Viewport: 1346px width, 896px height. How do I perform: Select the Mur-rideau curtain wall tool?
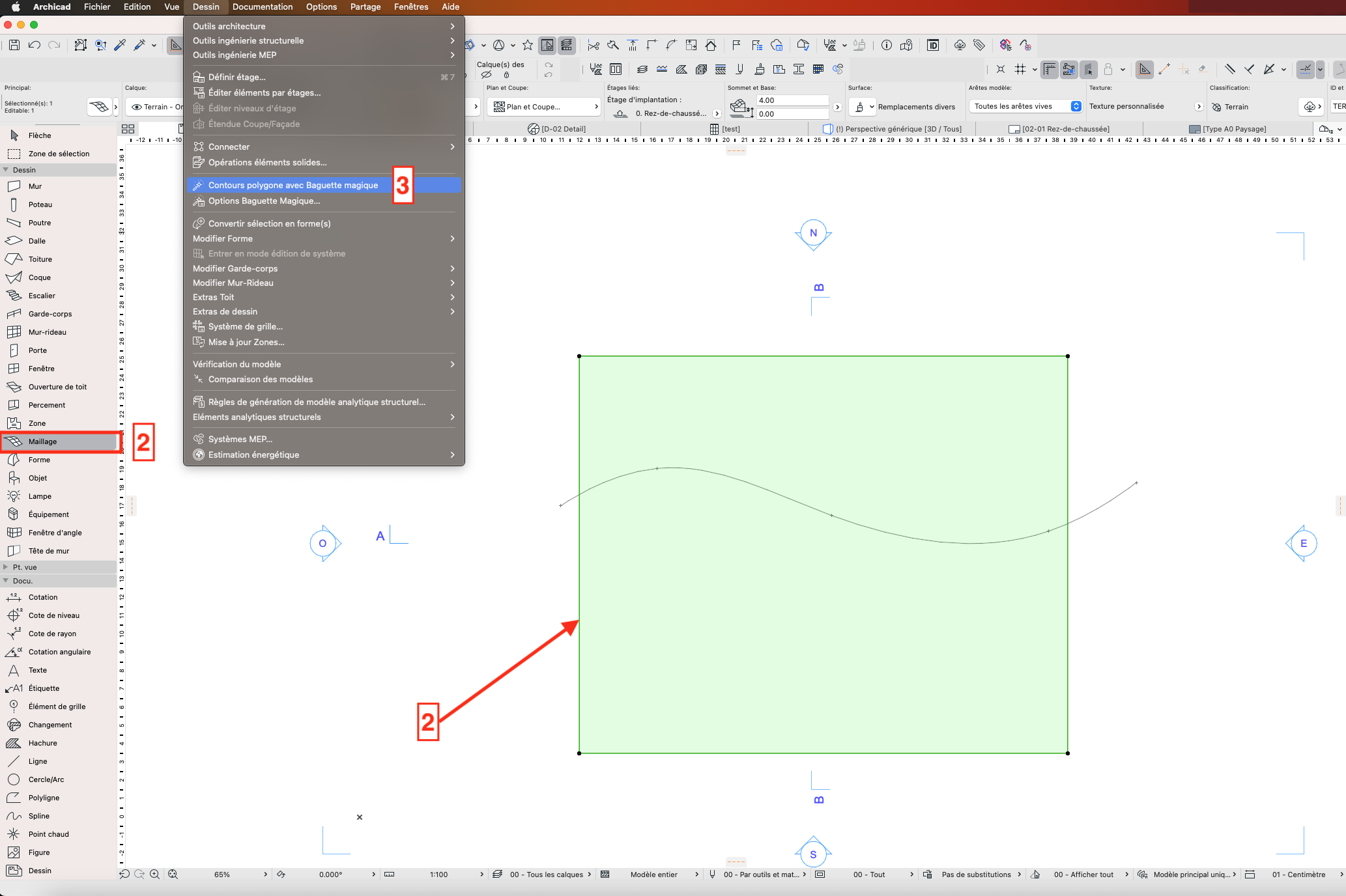(59, 332)
